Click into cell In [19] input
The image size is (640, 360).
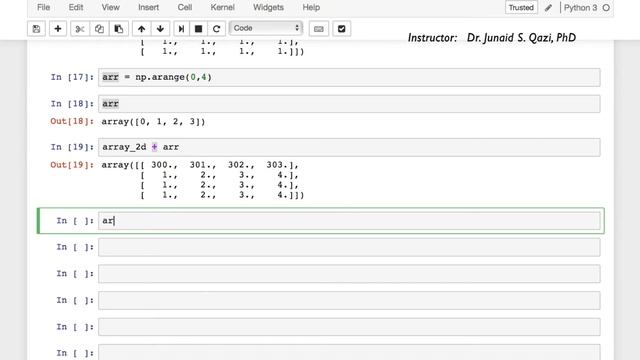[x=349, y=147]
